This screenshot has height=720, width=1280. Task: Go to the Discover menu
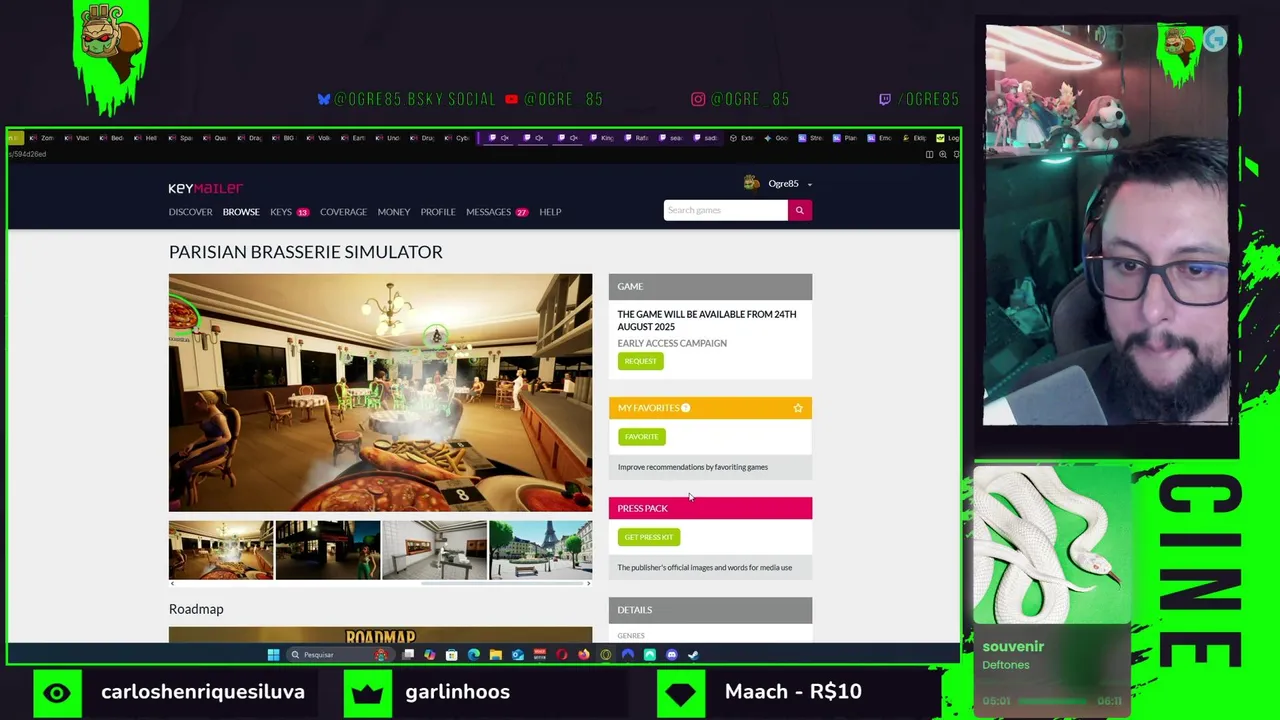point(190,212)
